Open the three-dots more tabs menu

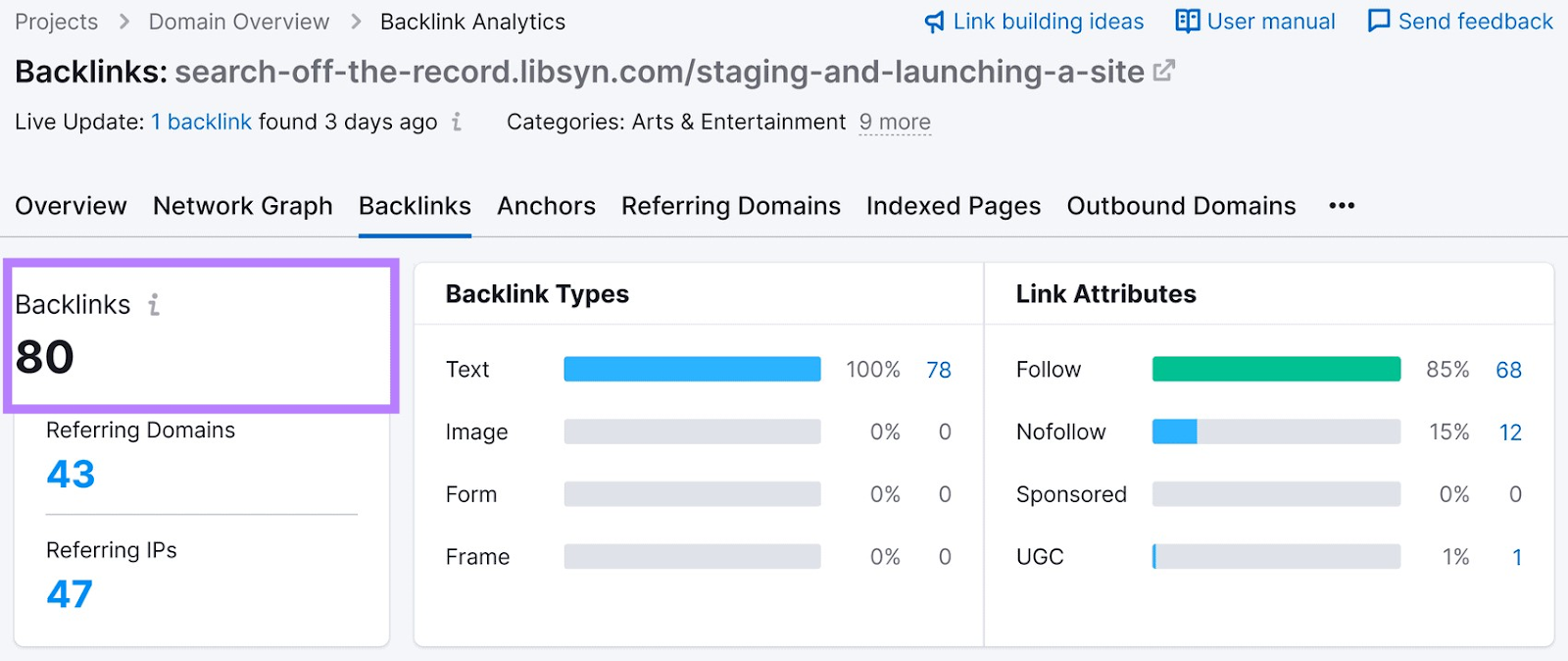1342,206
